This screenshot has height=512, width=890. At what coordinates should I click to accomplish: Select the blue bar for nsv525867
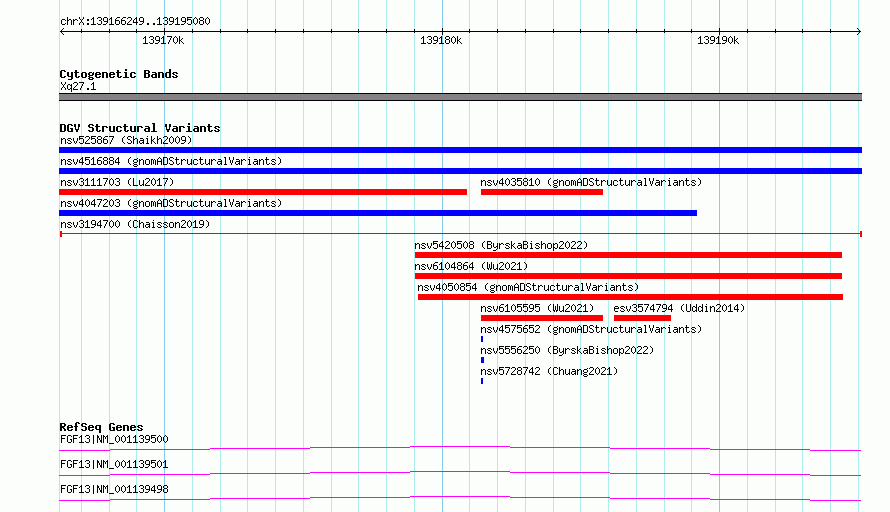(460, 150)
